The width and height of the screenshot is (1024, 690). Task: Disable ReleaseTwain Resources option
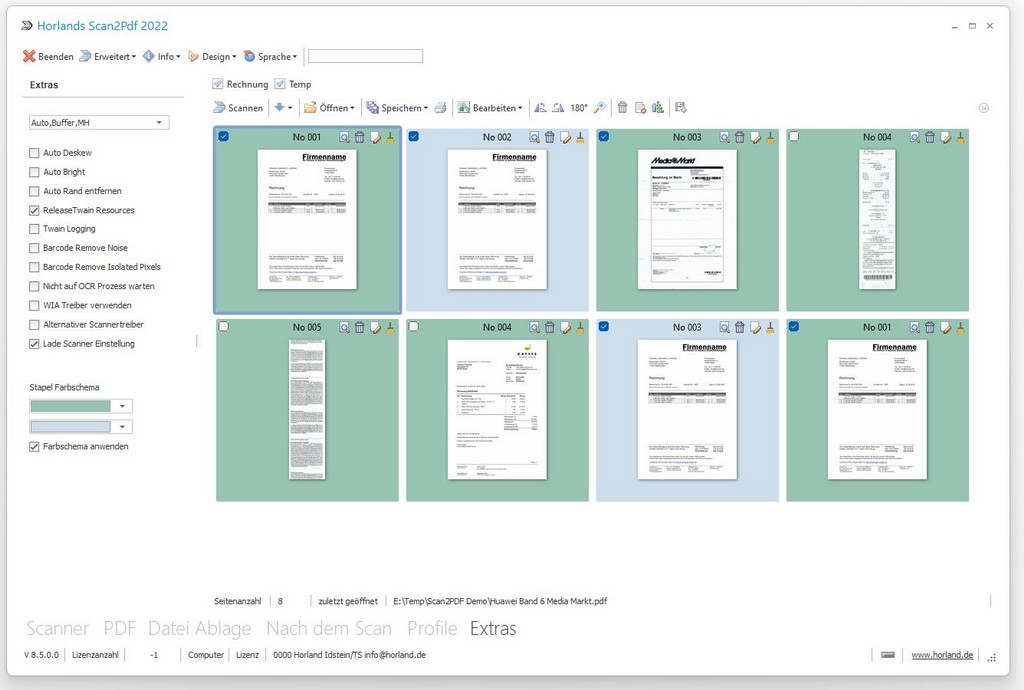33,210
